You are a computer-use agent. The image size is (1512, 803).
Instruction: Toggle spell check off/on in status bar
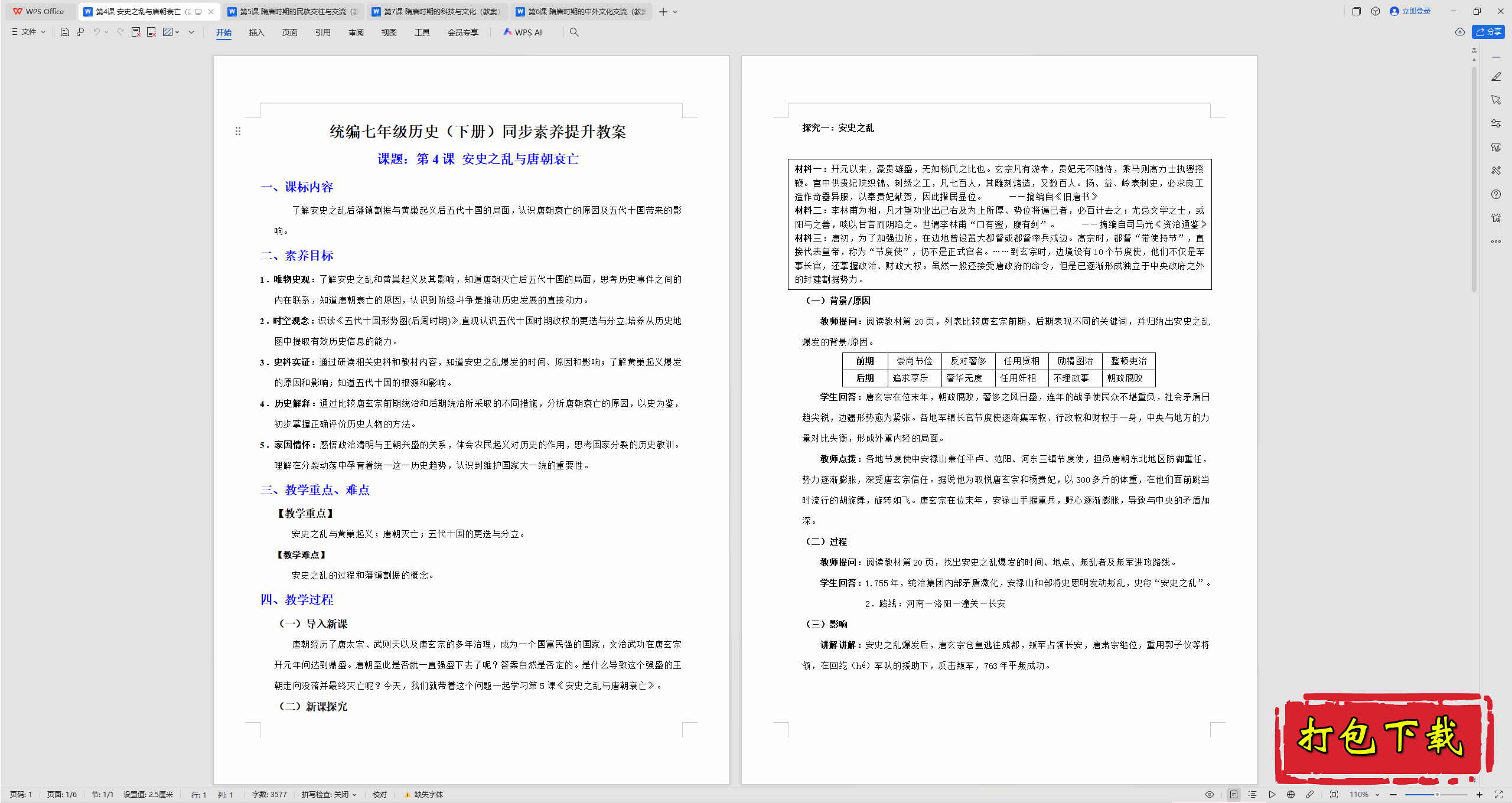click(x=325, y=795)
